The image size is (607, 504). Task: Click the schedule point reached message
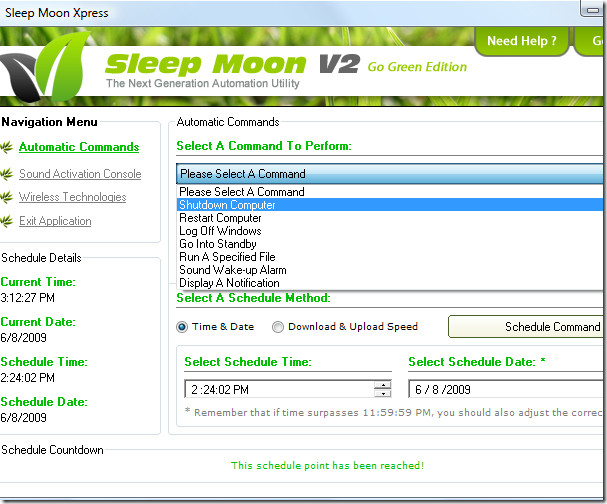[328, 466]
